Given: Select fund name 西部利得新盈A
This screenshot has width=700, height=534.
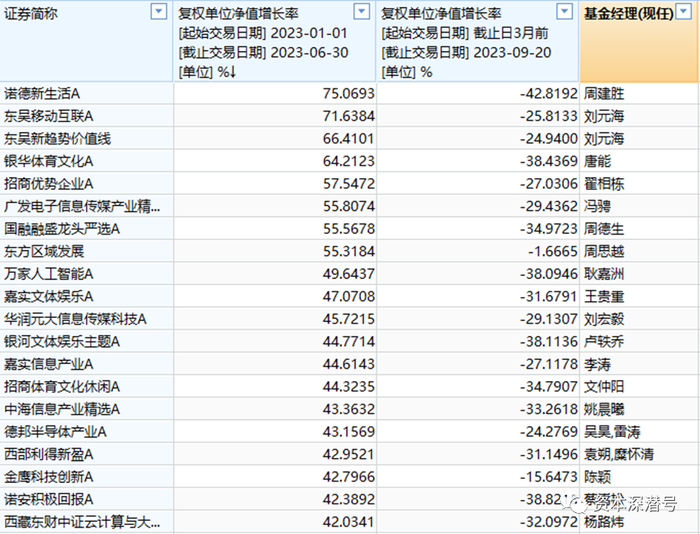Looking at the screenshot, I should [x=49, y=455].
